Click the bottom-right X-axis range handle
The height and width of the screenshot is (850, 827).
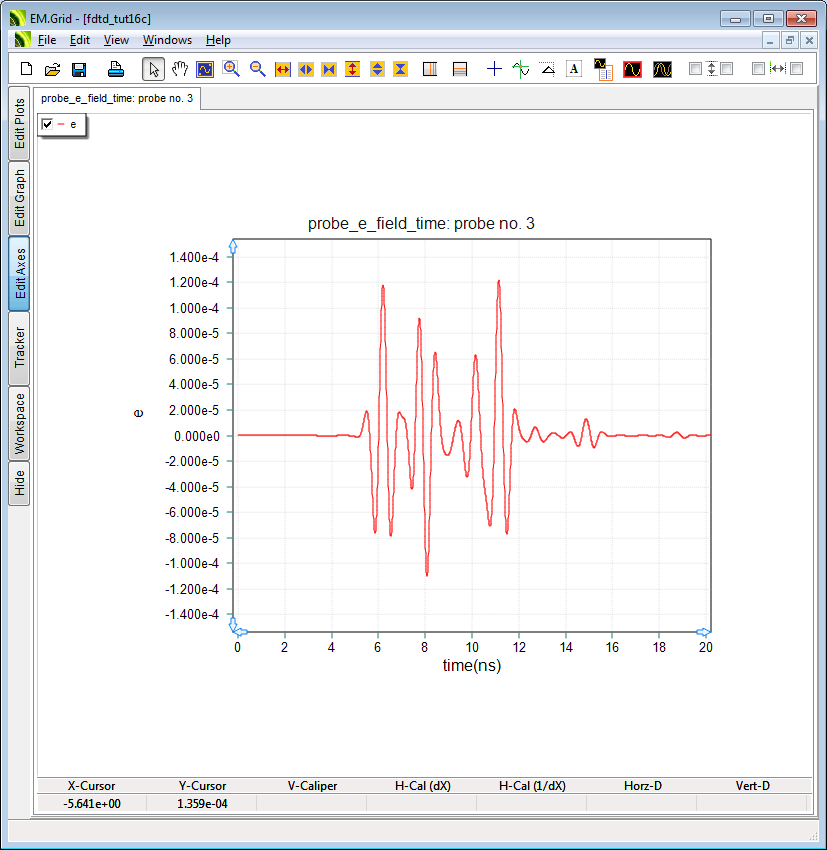[703, 632]
